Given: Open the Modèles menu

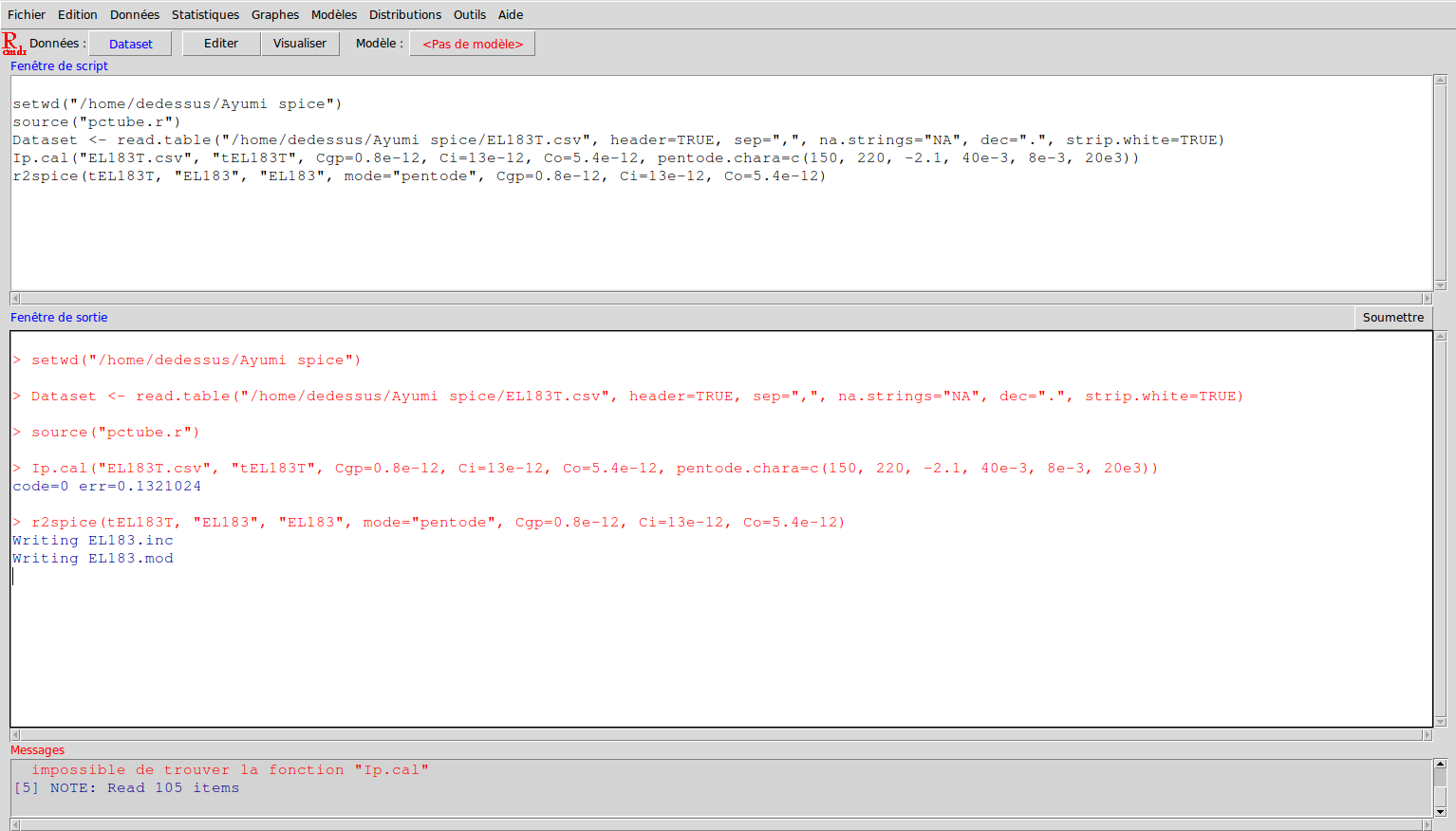Looking at the screenshot, I should tap(334, 14).
